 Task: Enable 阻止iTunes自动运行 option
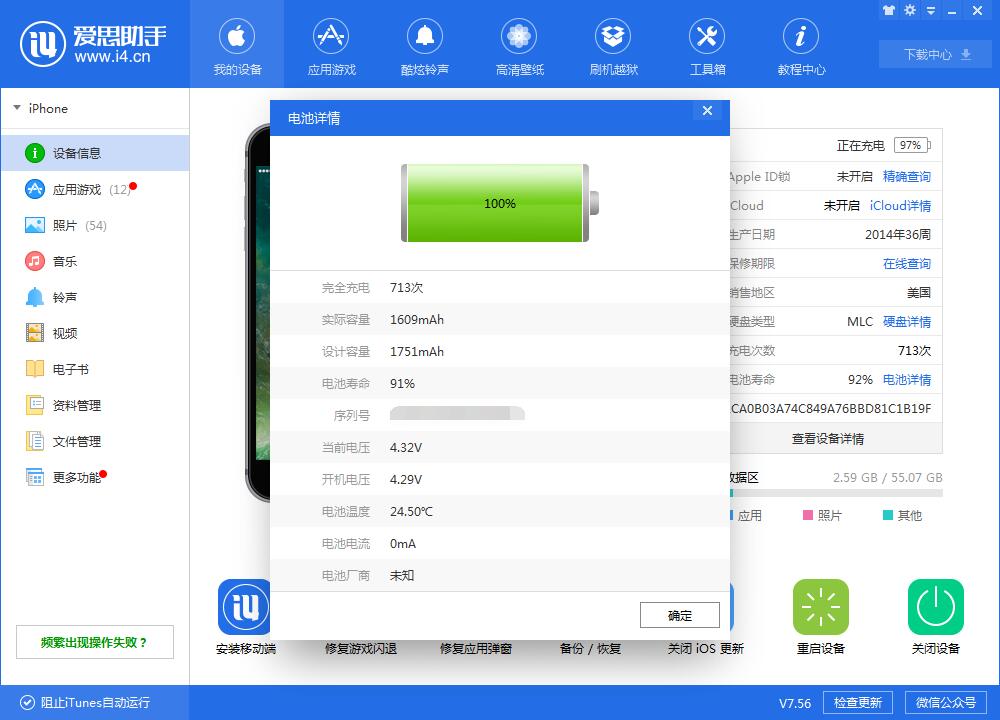pos(70,702)
